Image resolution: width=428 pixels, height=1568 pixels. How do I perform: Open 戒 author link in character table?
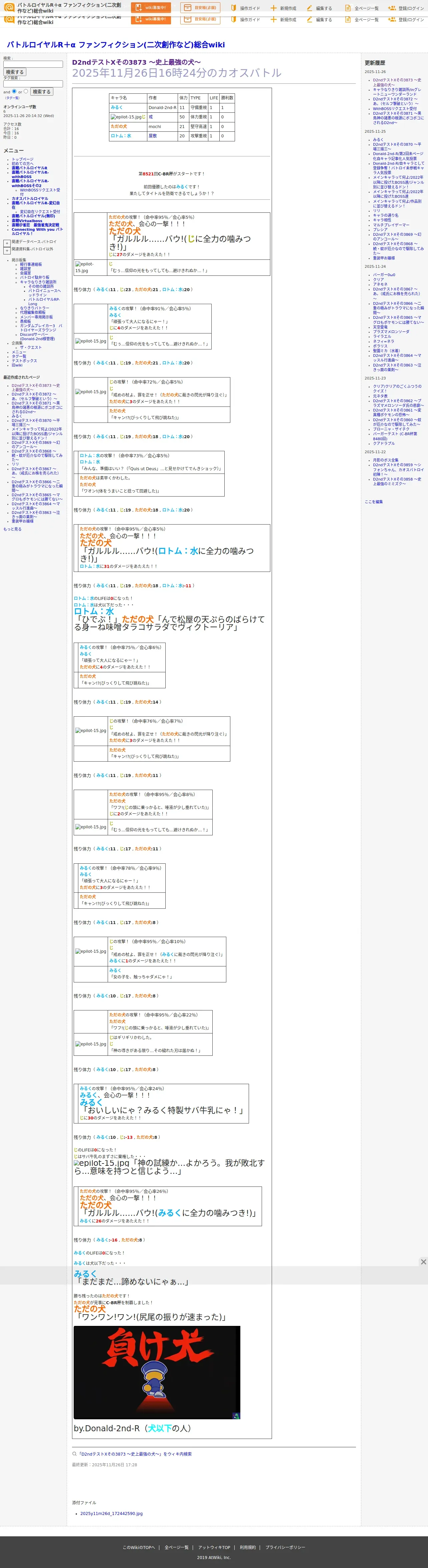tap(150, 117)
